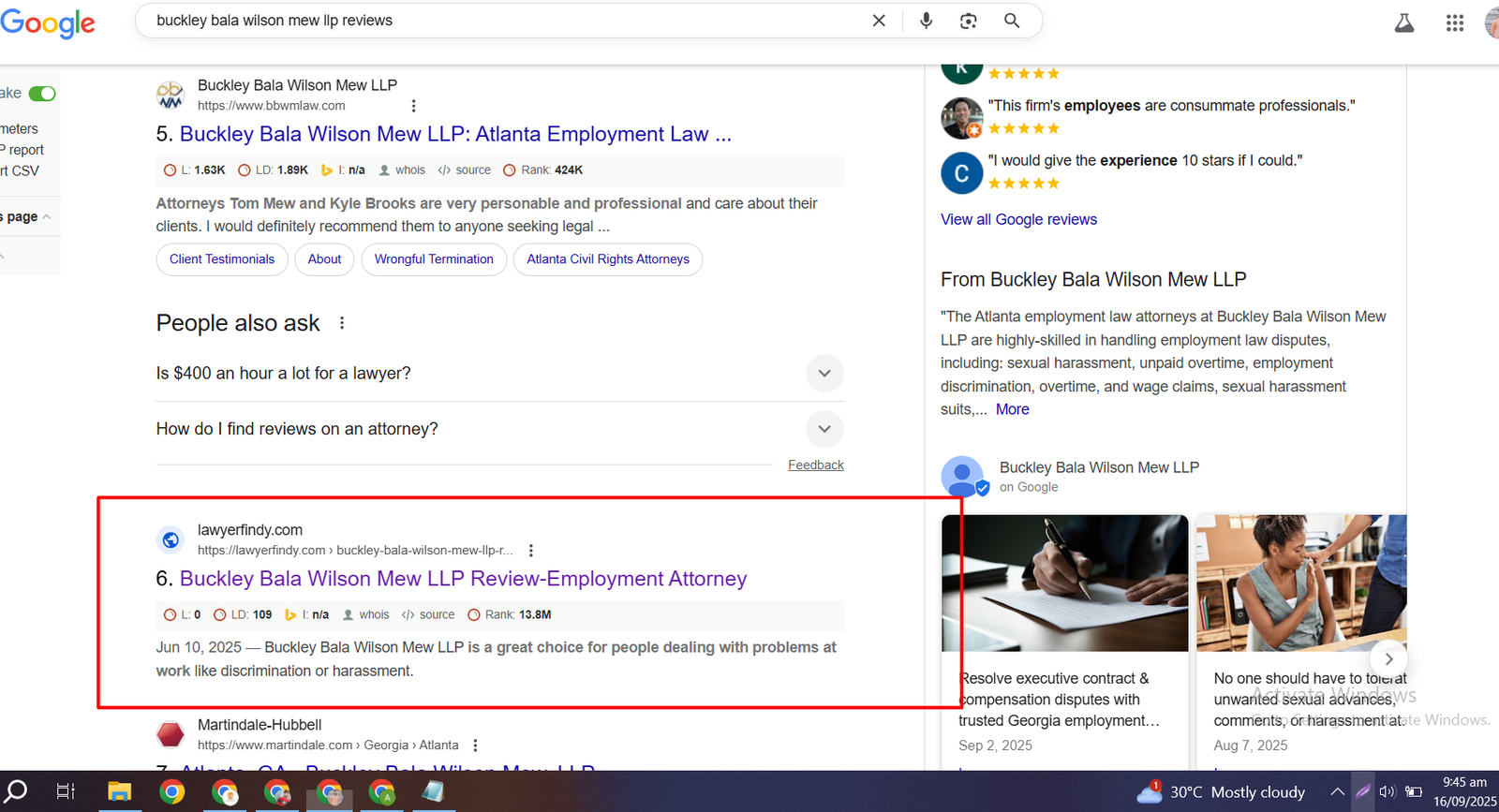This screenshot has height=812, width=1499.
Task: Open the Google apps grid
Action: (1454, 23)
